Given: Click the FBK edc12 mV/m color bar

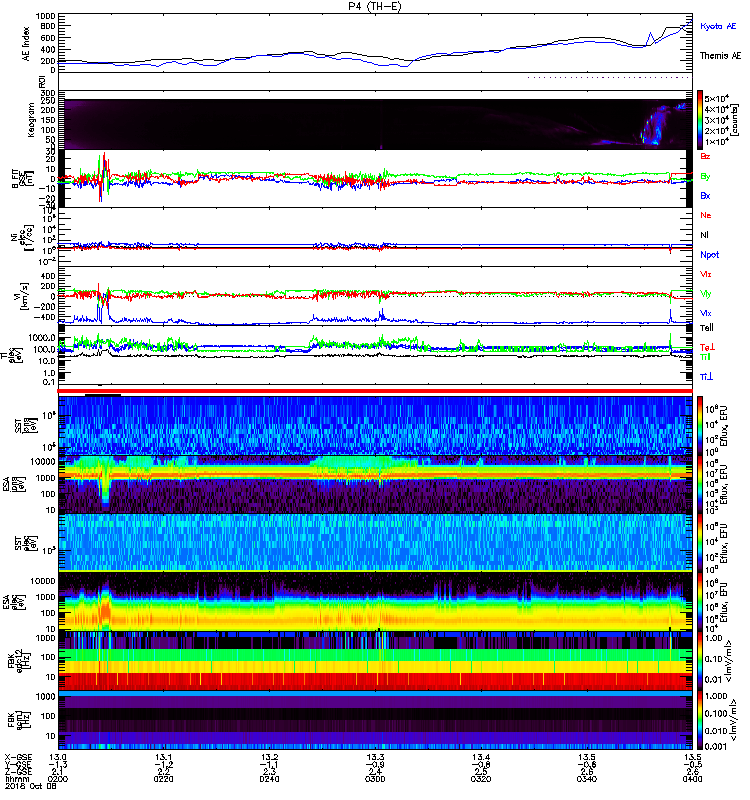Looking at the screenshot, I should click(x=700, y=659).
